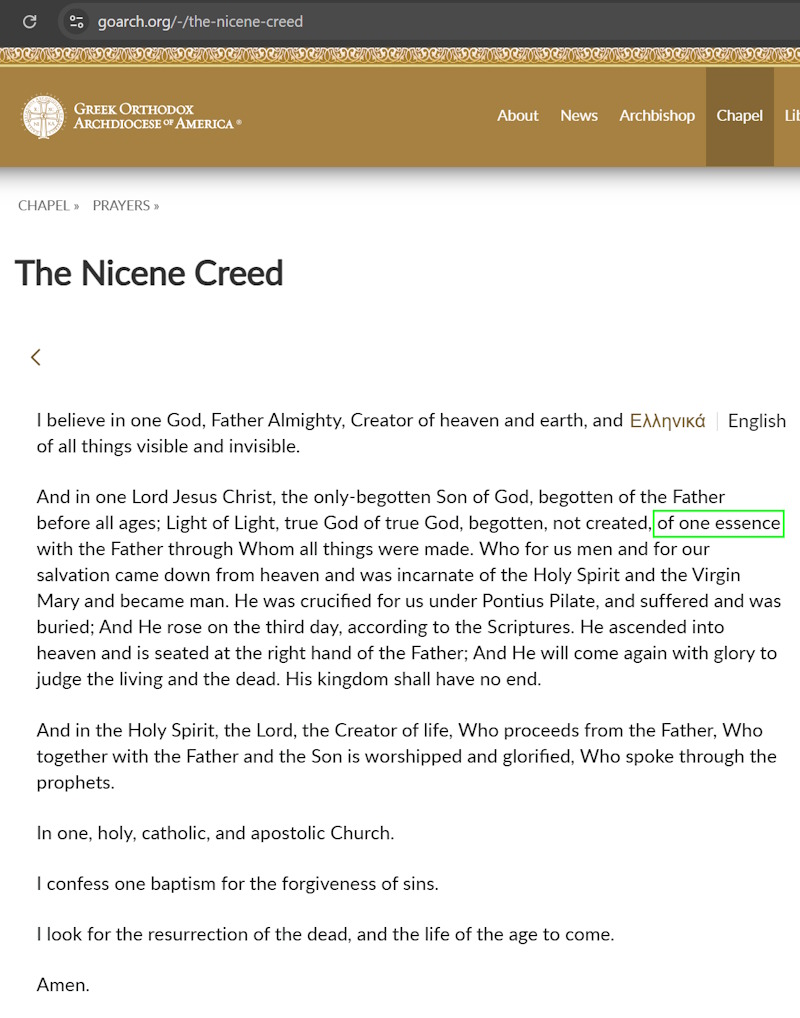Image resolution: width=800 pixels, height=1018 pixels.
Task: Click the Archdiocese cross emblem logo
Action: click(x=43, y=116)
